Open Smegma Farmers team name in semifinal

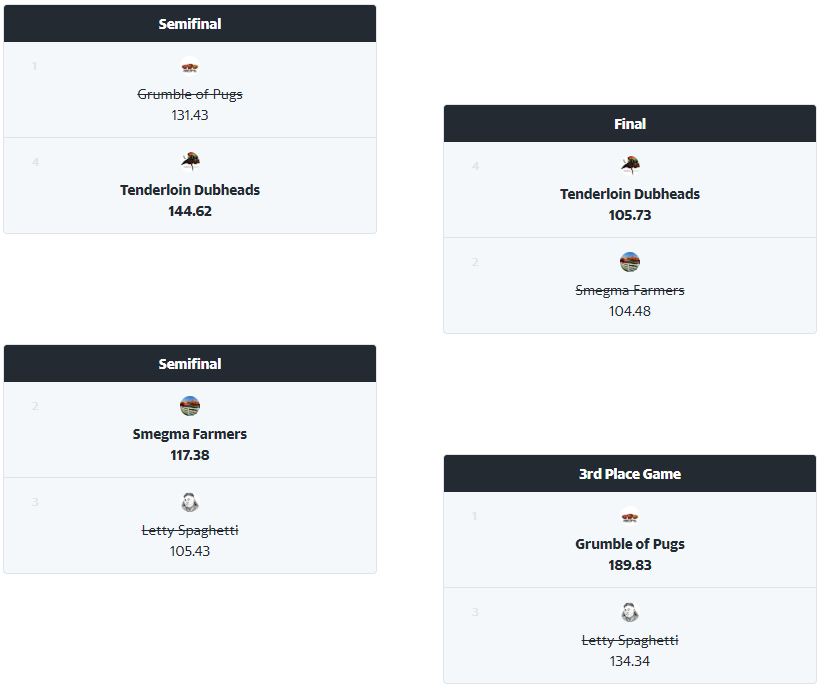pos(190,434)
